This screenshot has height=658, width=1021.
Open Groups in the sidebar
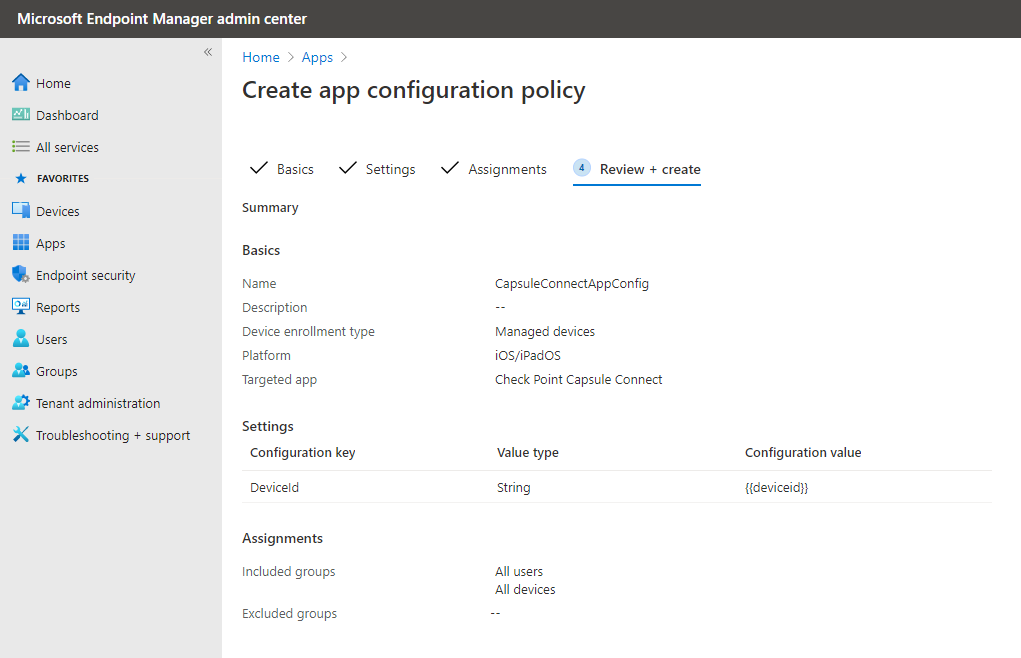pyautogui.click(x=57, y=371)
